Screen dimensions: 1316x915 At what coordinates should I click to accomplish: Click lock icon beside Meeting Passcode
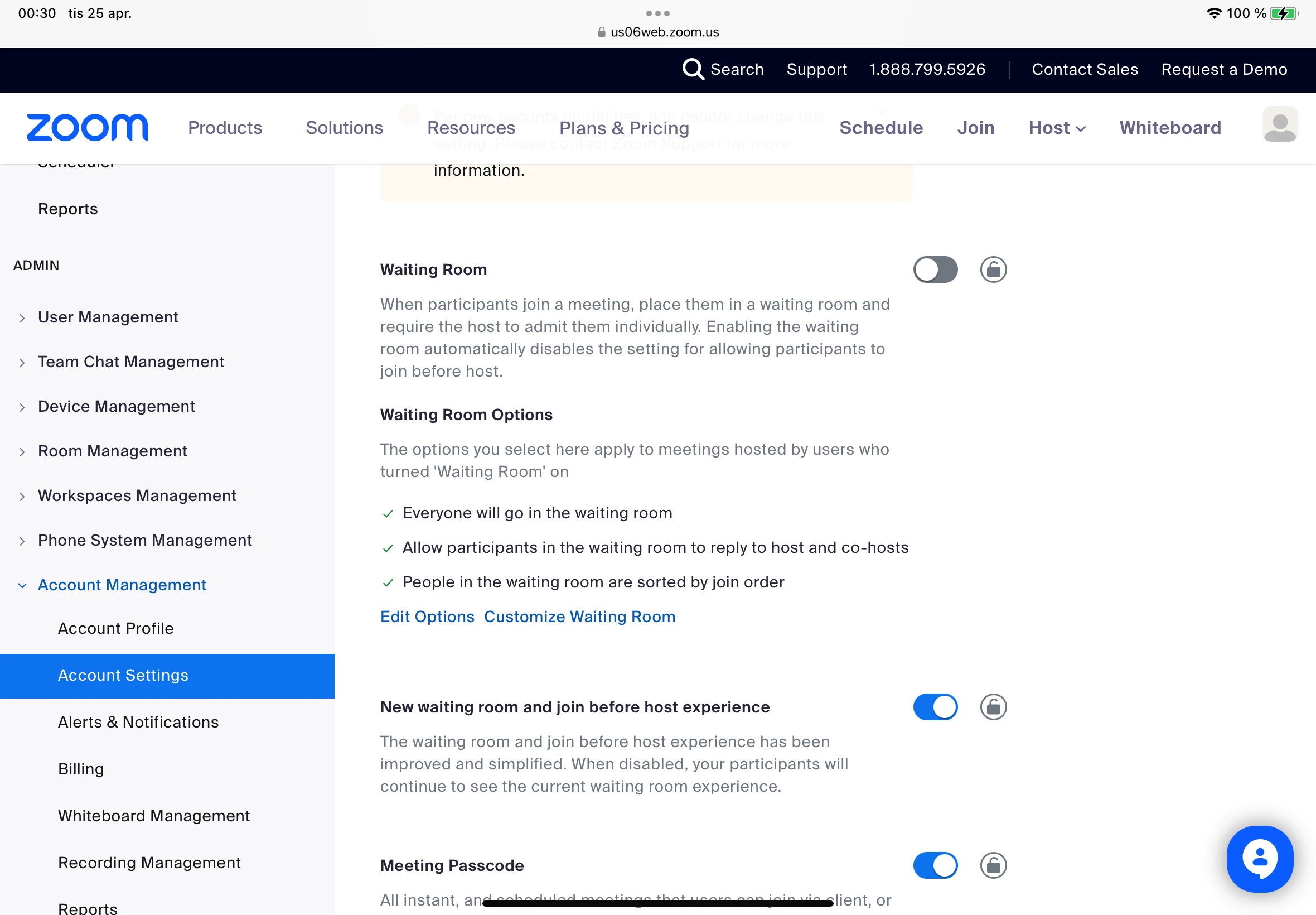coord(993,865)
